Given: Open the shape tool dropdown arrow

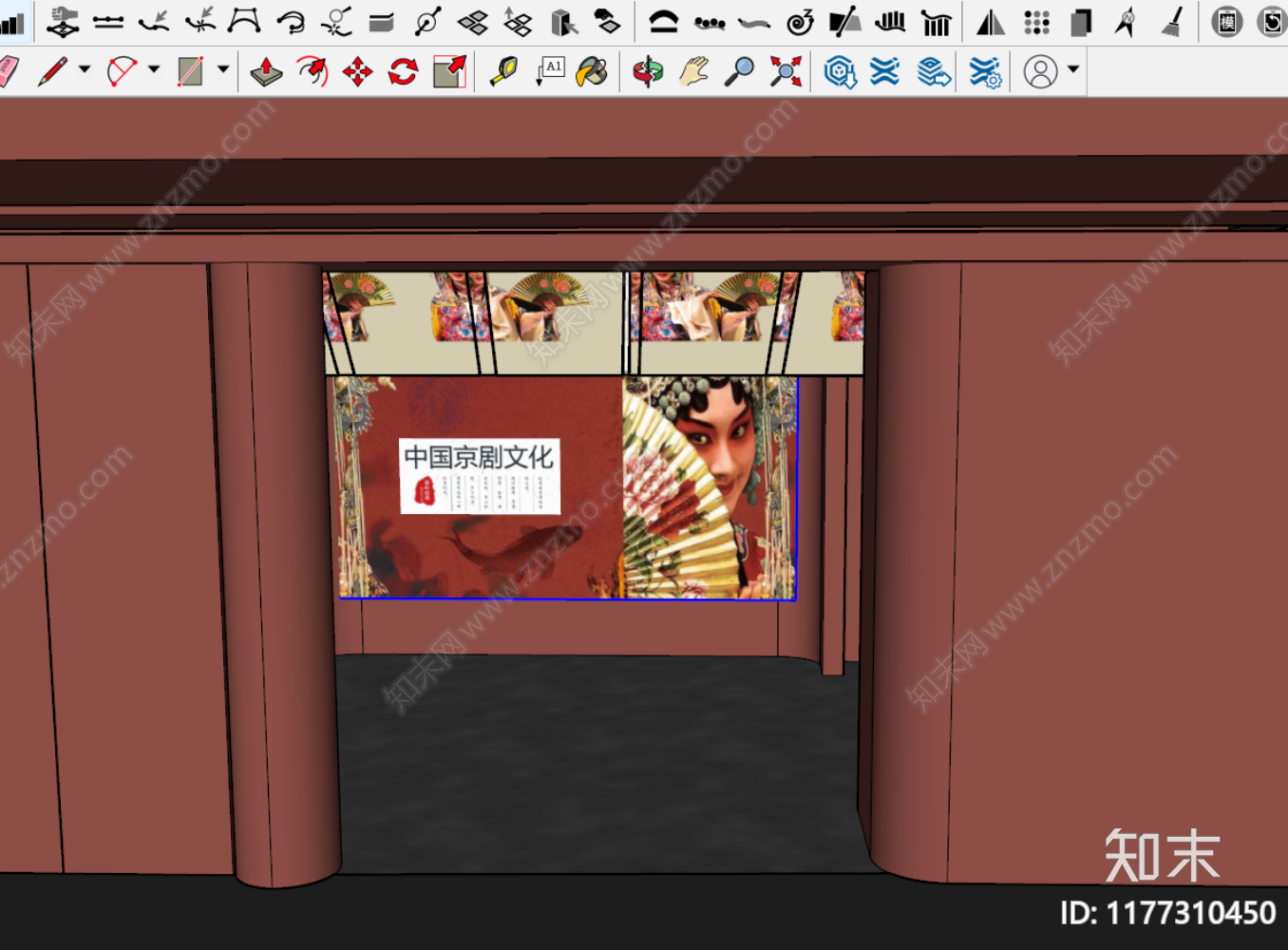Looking at the screenshot, I should pos(223,69).
